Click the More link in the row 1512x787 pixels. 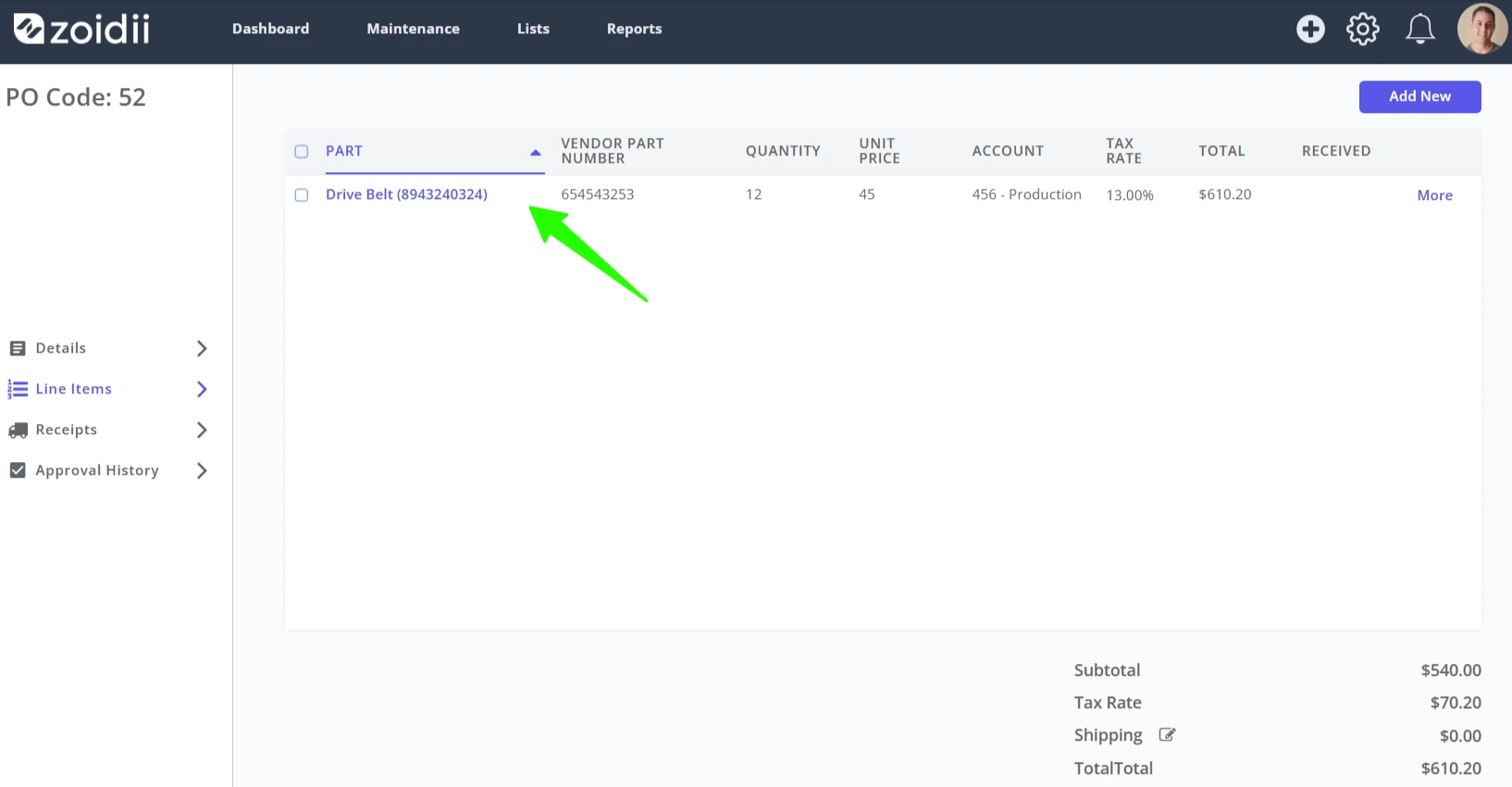[1435, 195]
